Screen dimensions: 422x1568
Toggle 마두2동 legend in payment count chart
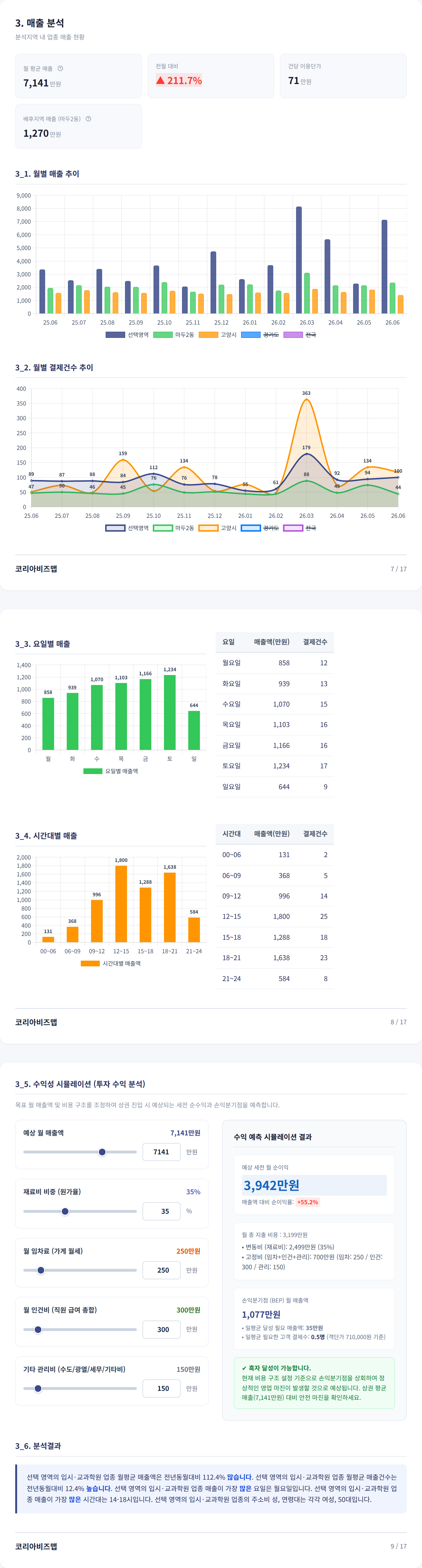(173, 528)
